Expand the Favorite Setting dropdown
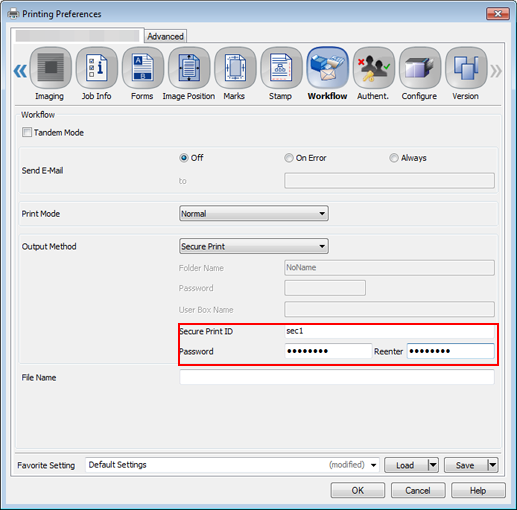 point(374,465)
